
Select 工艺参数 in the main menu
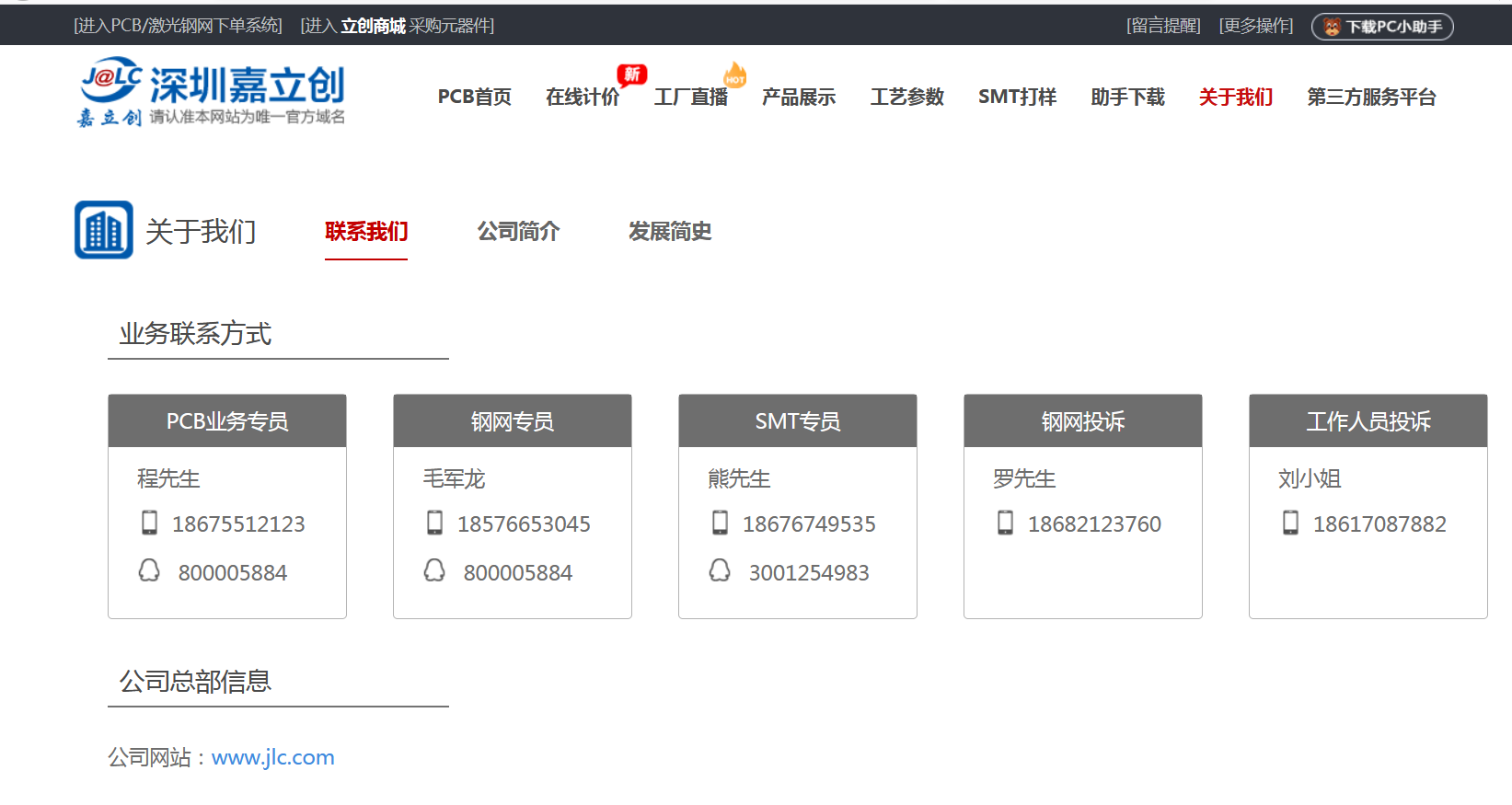907,97
